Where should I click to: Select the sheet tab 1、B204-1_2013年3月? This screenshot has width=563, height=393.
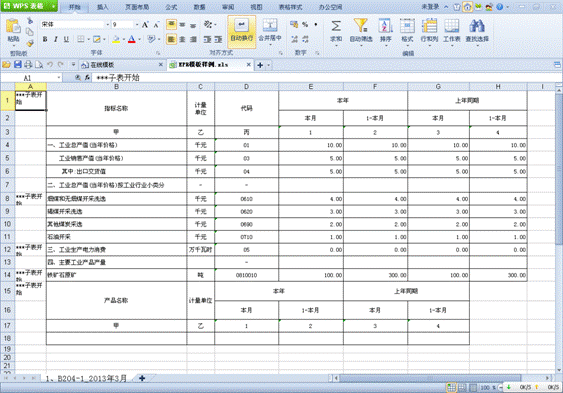(x=86, y=378)
